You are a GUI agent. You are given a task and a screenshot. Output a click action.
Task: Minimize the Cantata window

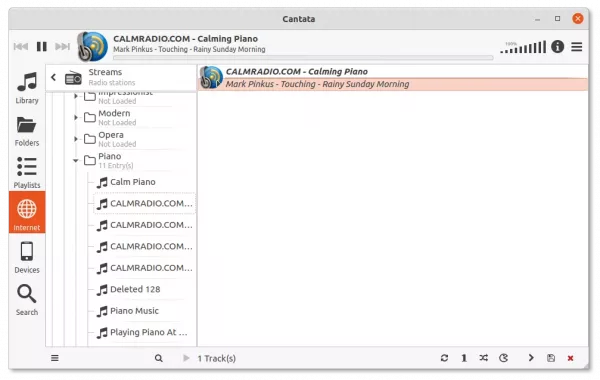pyautogui.click(x=538, y=19)
